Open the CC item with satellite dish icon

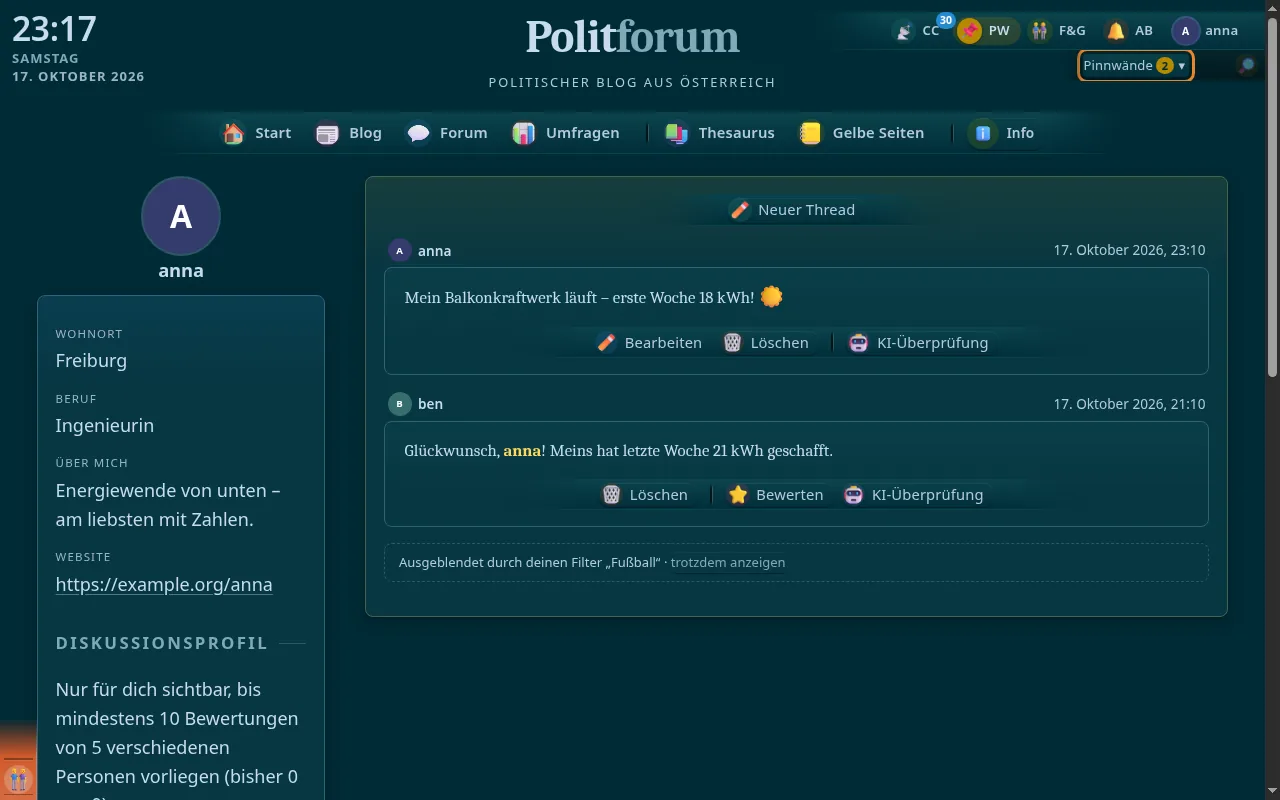pyautogui.click(x=904, y=31)
